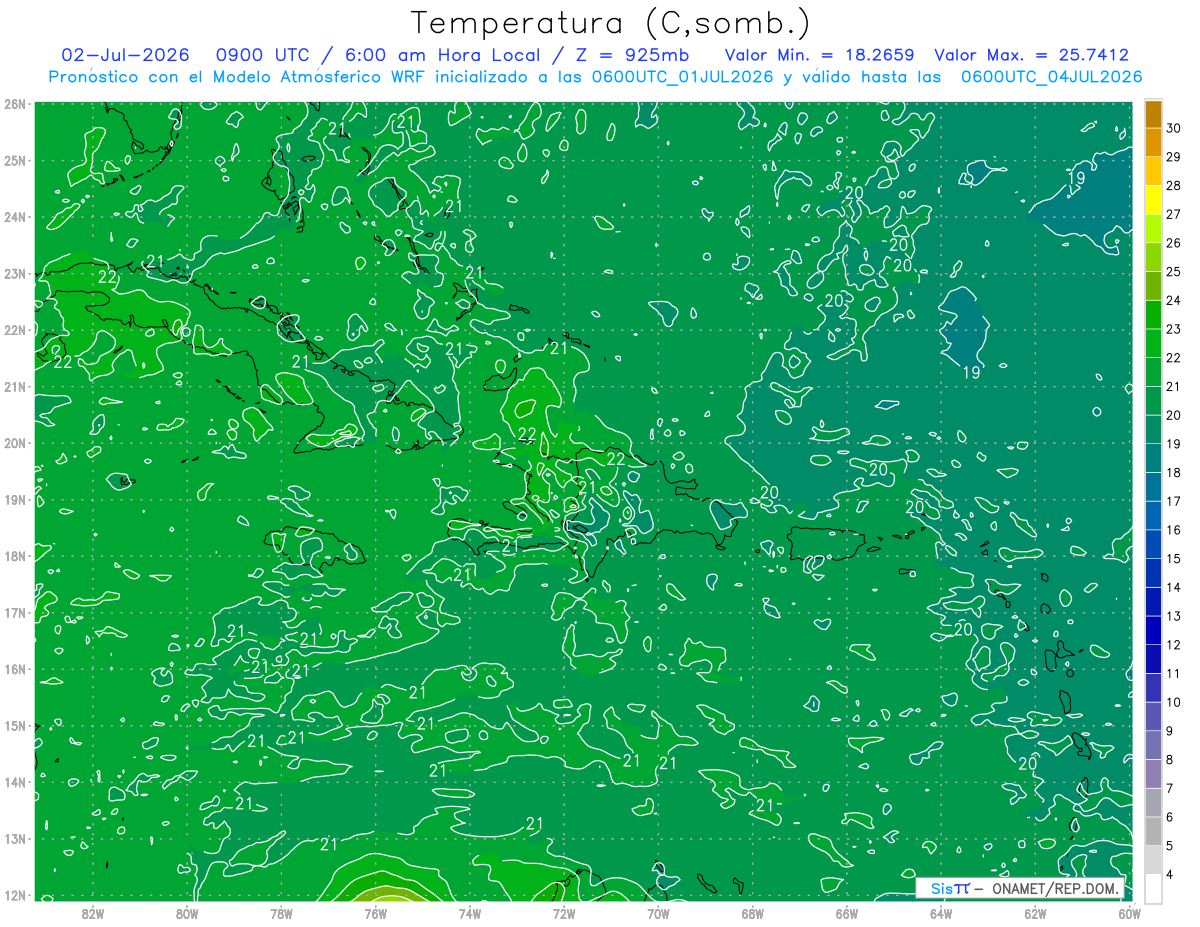Click the title 'Temperatura (C,somb.)'
This screenshot has width=1200, height=927.
tap(611, 23)
